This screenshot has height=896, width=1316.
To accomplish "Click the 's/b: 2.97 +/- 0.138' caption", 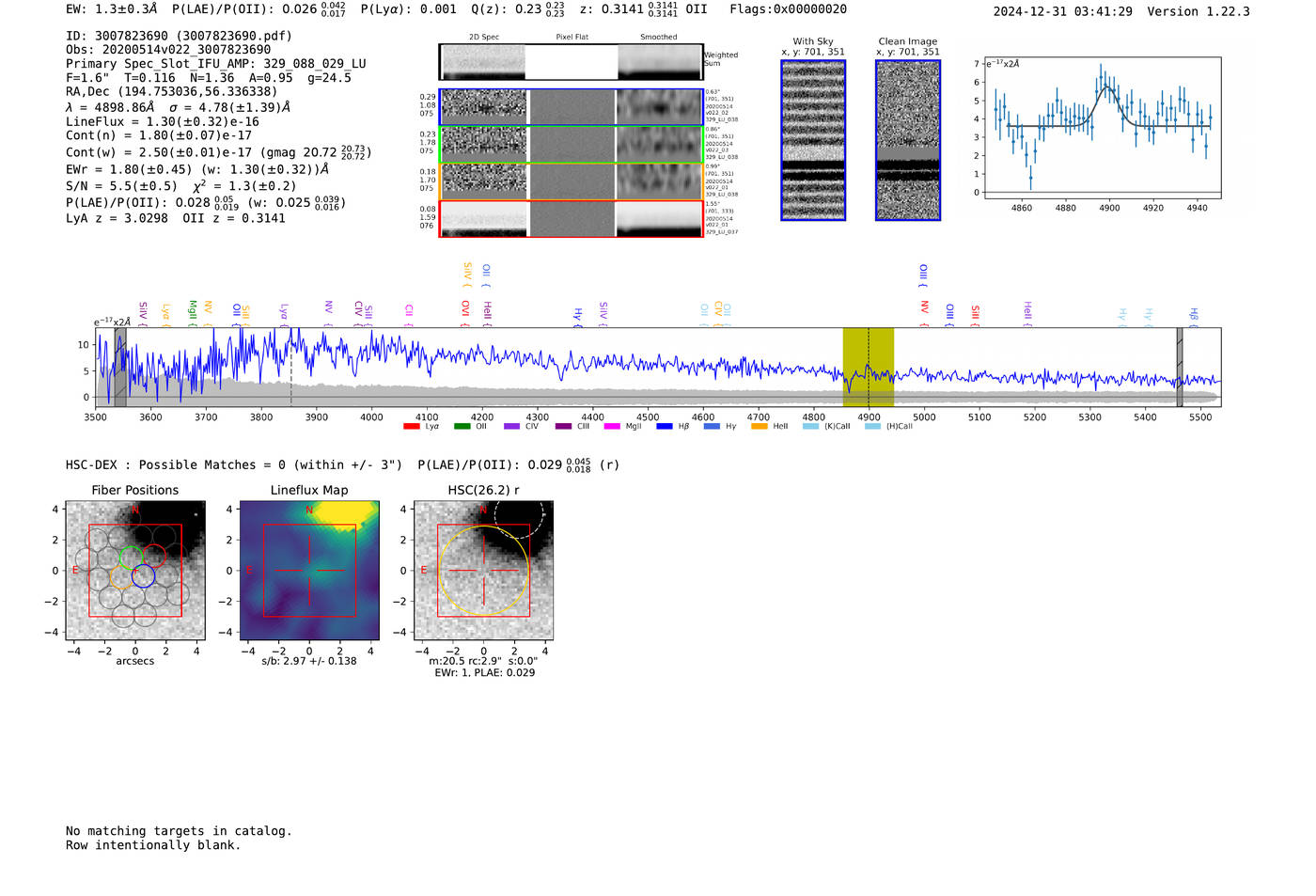I will 309,661.
